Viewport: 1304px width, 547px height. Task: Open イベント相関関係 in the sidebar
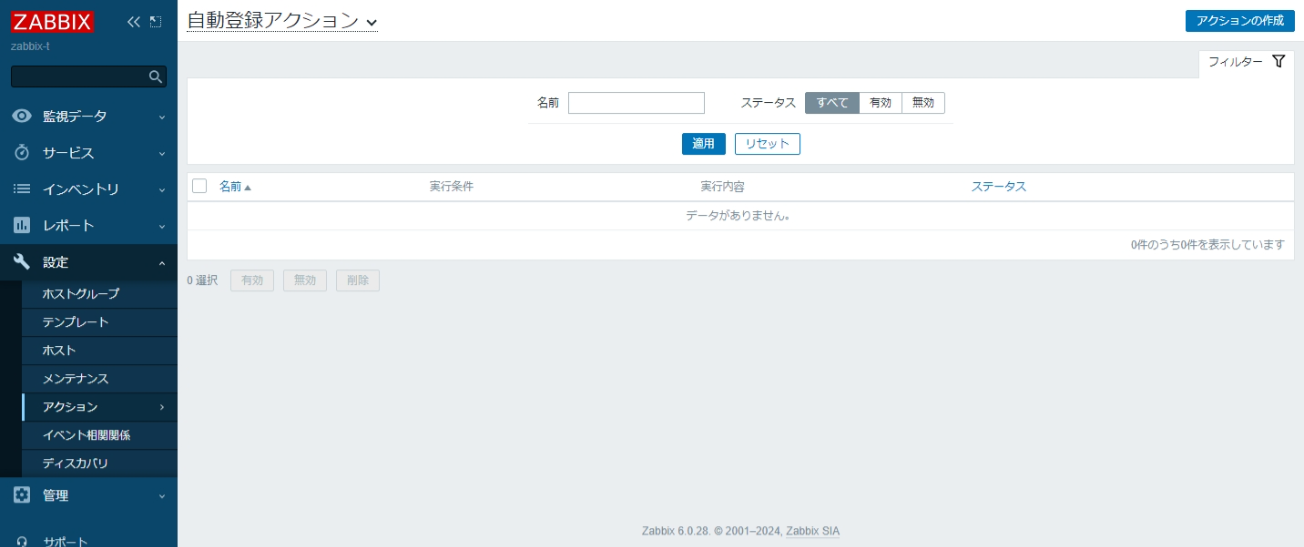pos(99,435)
